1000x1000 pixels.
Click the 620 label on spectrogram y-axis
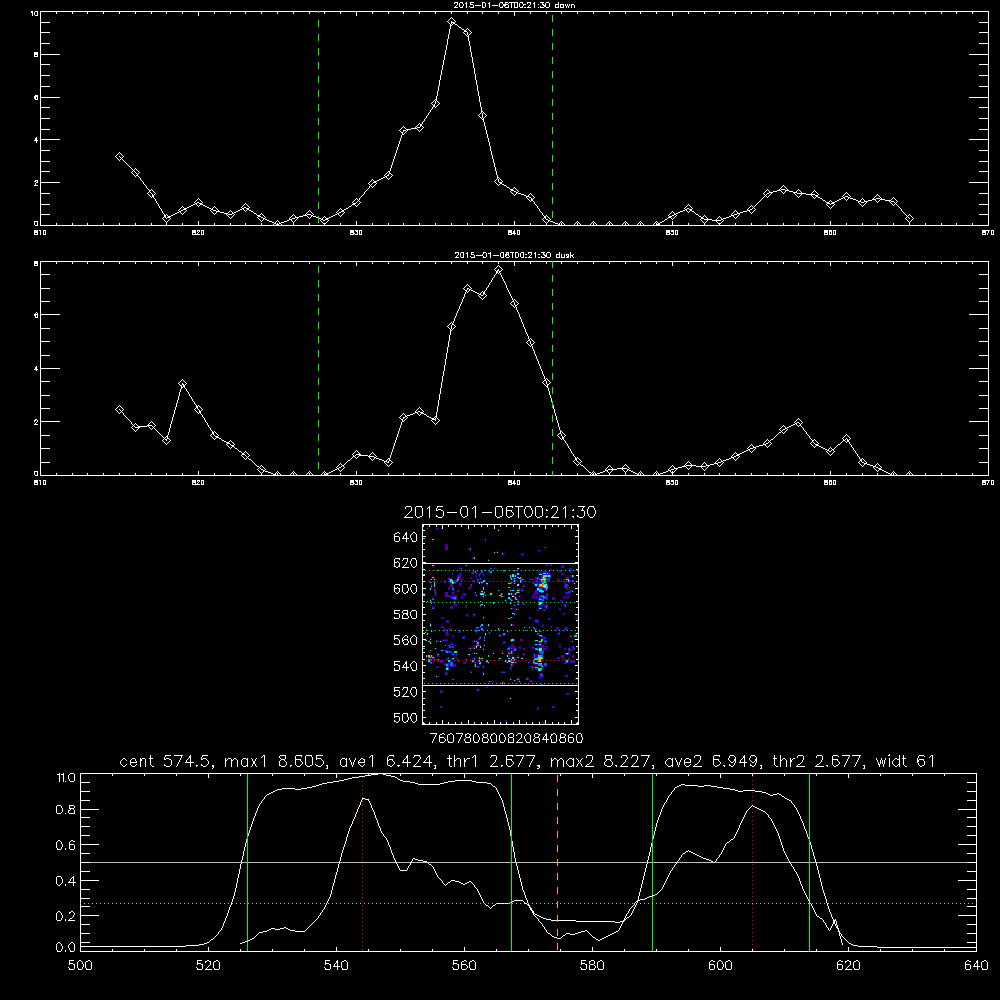406,563
